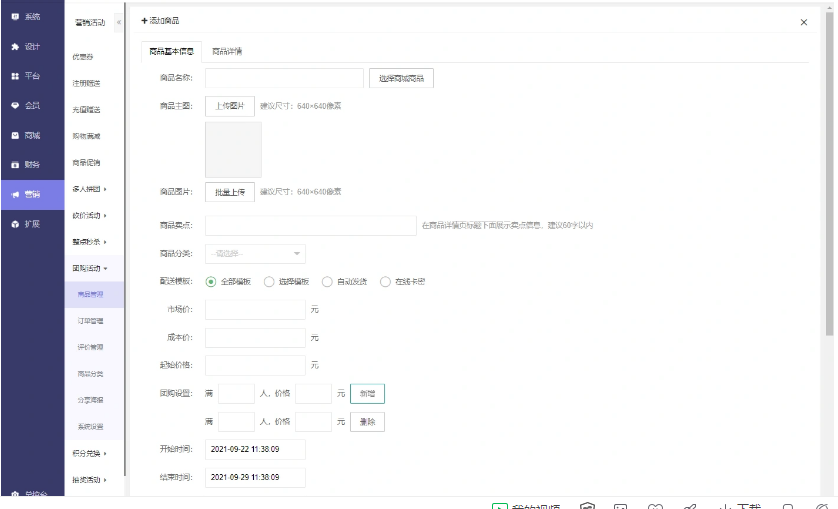The height and width of the screenshot is (509, 838).
Task: Open the 评价管理 submenu item
Action: [90, 348]
